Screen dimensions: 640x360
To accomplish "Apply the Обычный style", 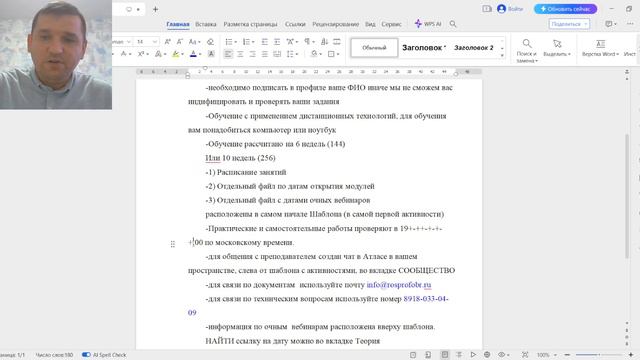I will pyautogui.click(x=374, y=48).
